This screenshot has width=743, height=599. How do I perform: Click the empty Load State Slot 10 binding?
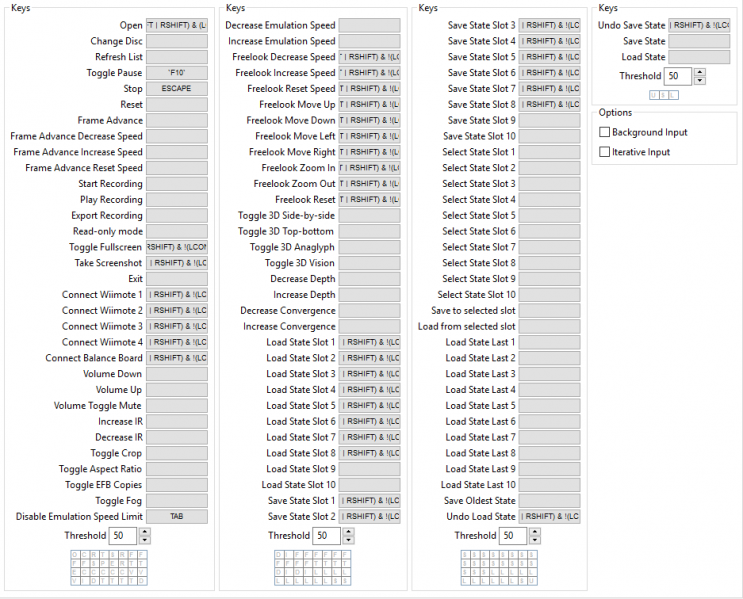[369, 485]
